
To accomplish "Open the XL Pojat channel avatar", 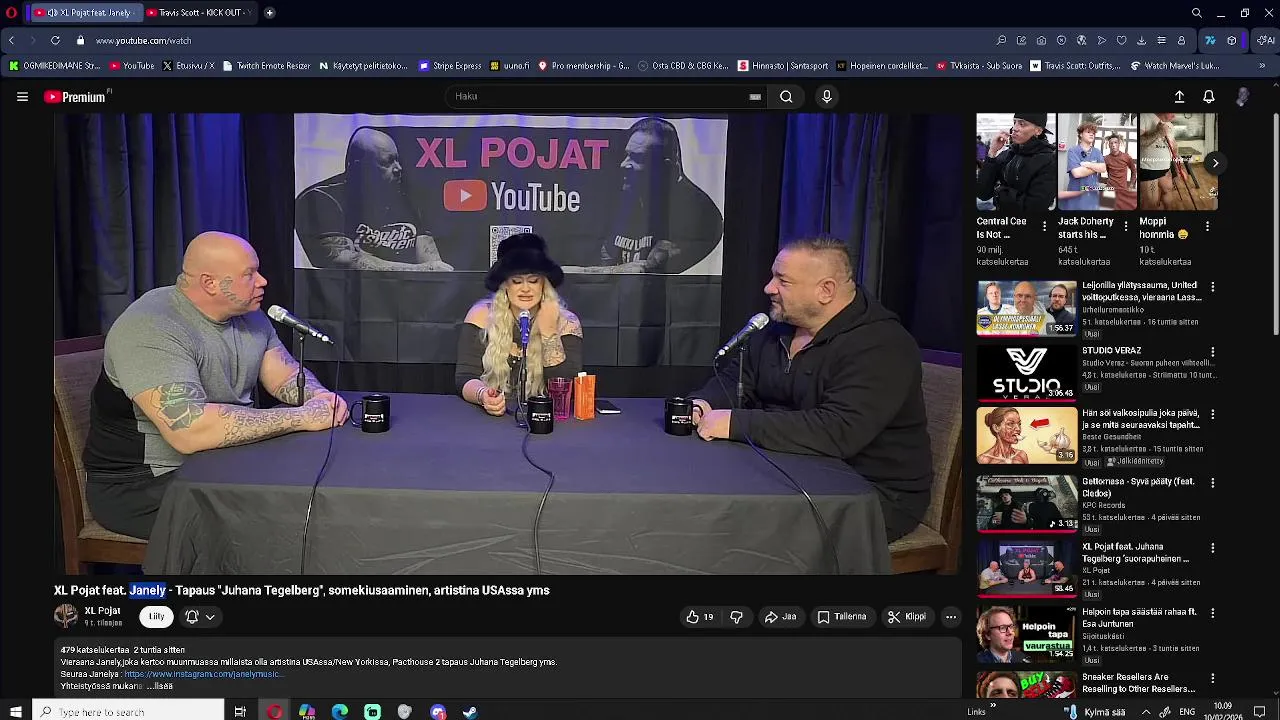I will pos(66,616).
